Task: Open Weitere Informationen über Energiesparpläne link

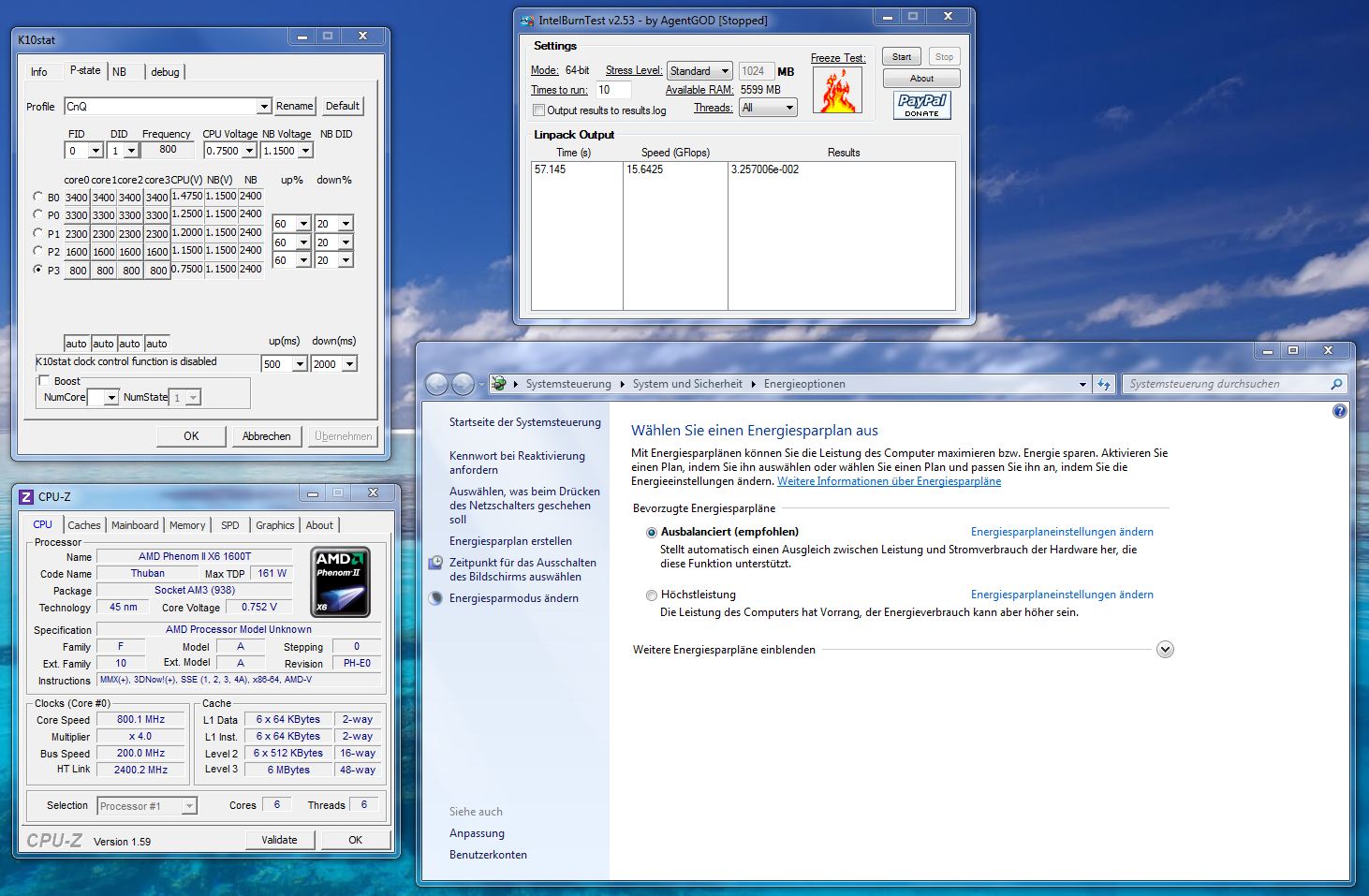Action: [889, 481]
